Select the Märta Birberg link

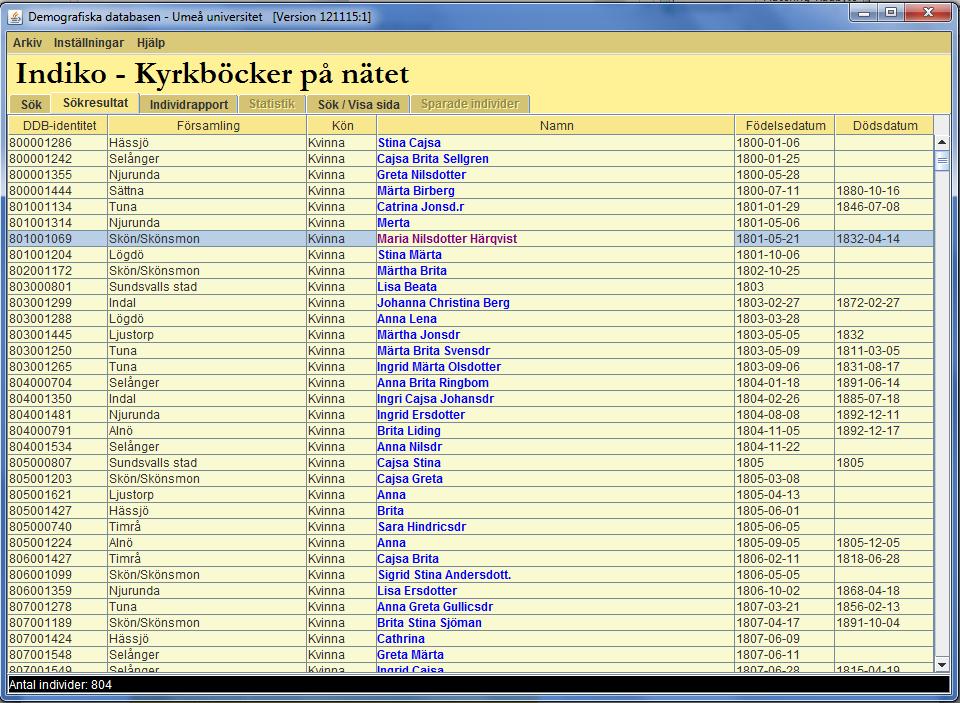(x=416, y=190)
